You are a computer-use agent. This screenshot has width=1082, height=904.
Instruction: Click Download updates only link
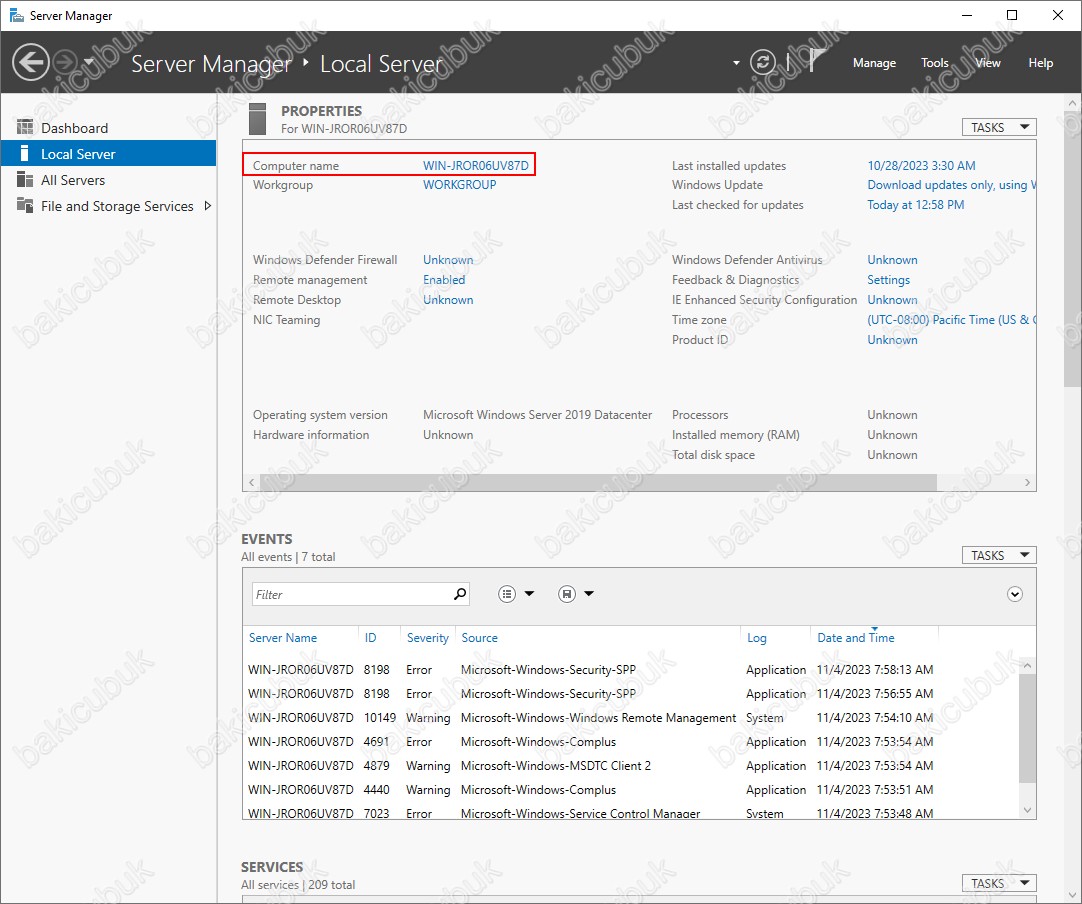[x=952, y=184]
